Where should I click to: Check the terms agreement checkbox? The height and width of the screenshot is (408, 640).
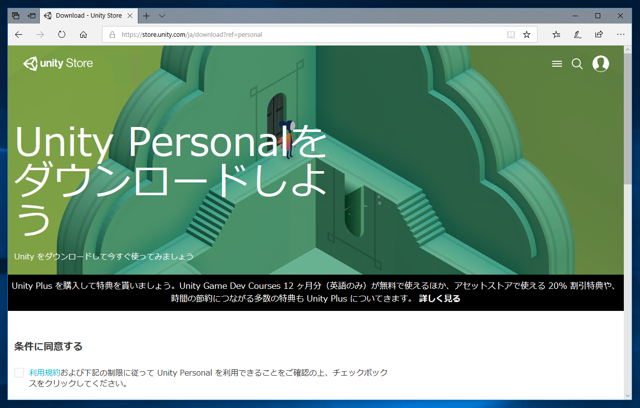point(19,373)
